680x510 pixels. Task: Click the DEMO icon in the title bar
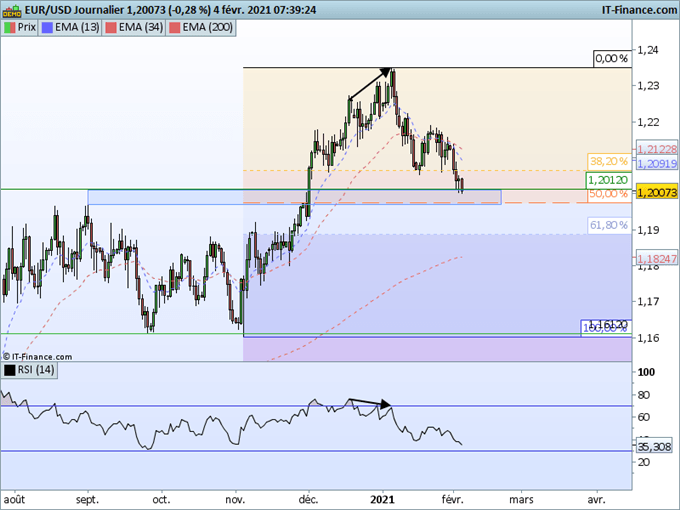11,10
